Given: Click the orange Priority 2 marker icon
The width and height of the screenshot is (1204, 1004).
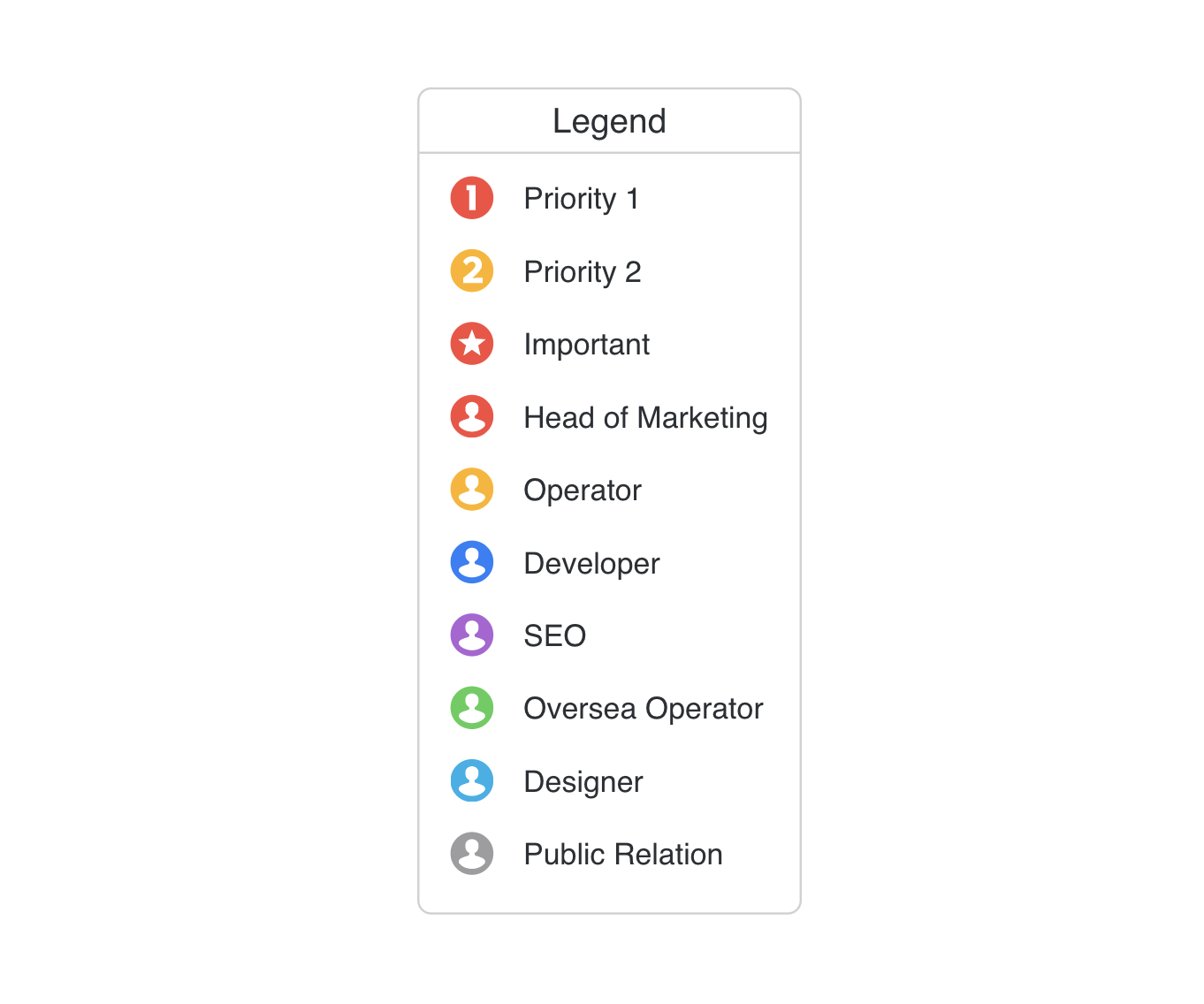Looking at the screenshot, I should click(x=472, y=270).
